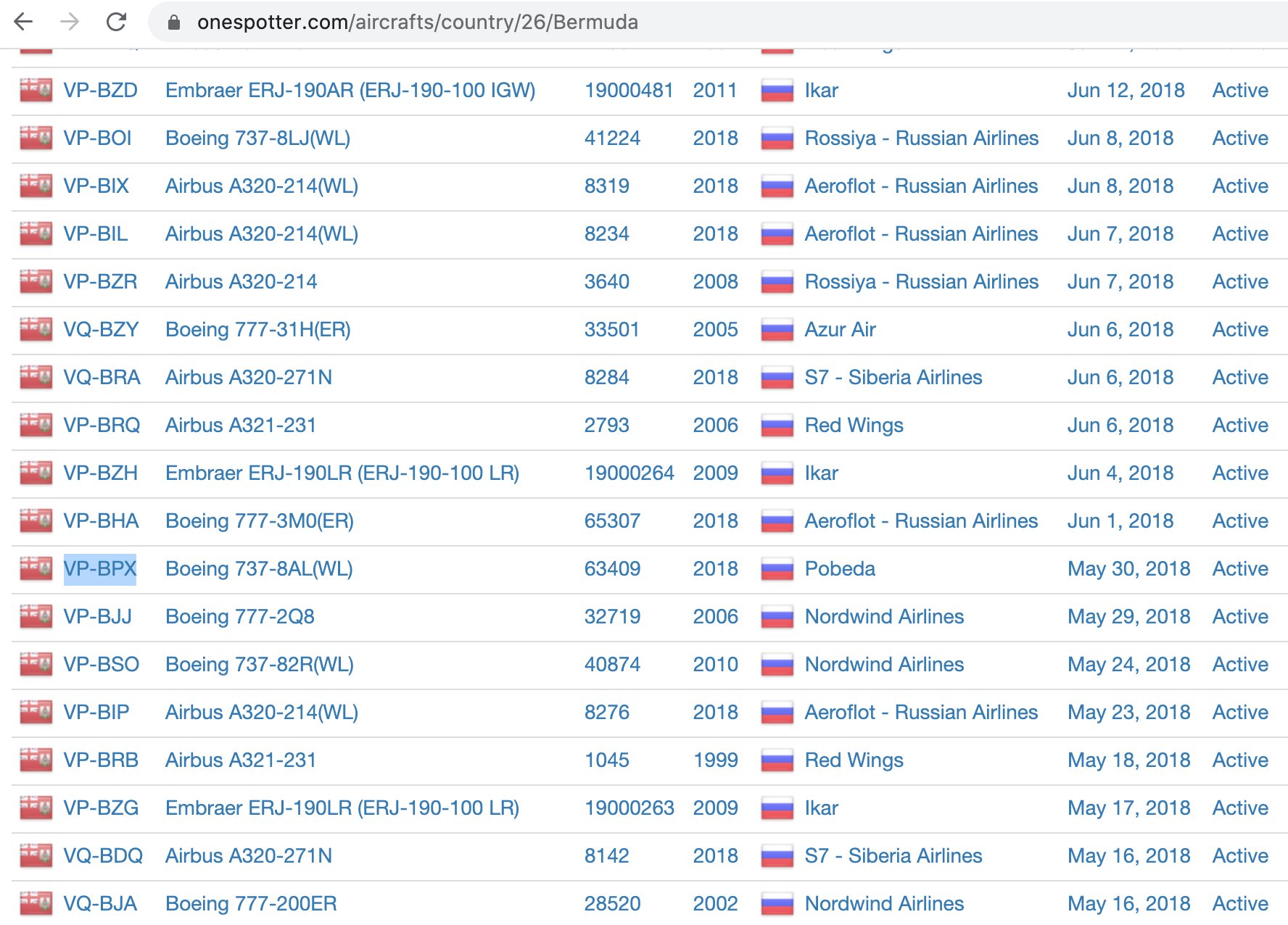Screen dimensions: 1288x925
Task: Click the May 30, 2018 date
Action: [x=1129, y=569]
